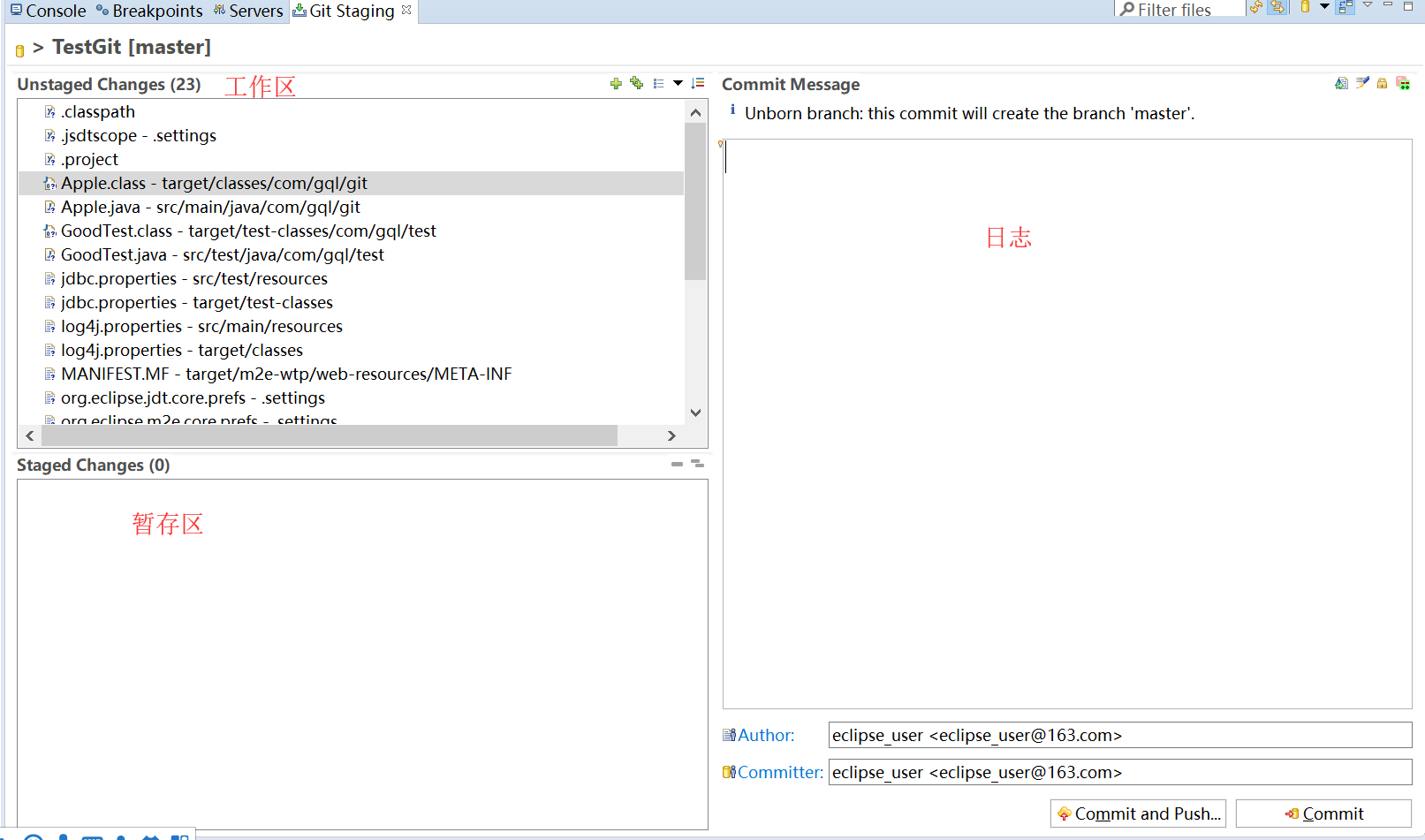Click scroll down arrow of unstaged list
The image size is (1425, 840).
(x=695, y=412)
